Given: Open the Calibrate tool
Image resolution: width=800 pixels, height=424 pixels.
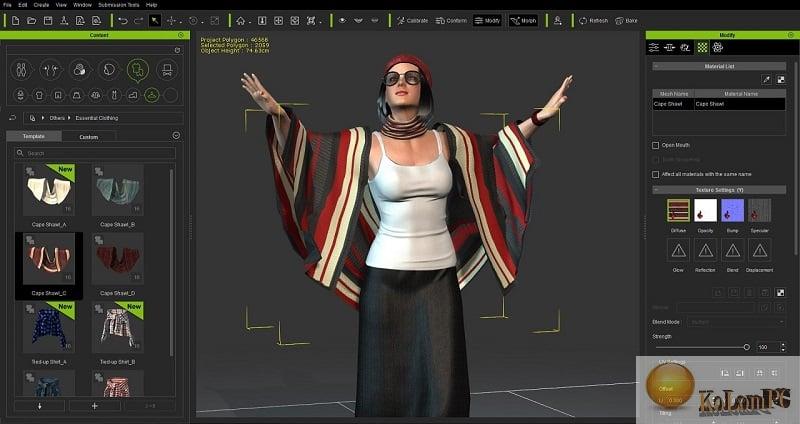Looking at the screenshot, I should click(412, 21).
